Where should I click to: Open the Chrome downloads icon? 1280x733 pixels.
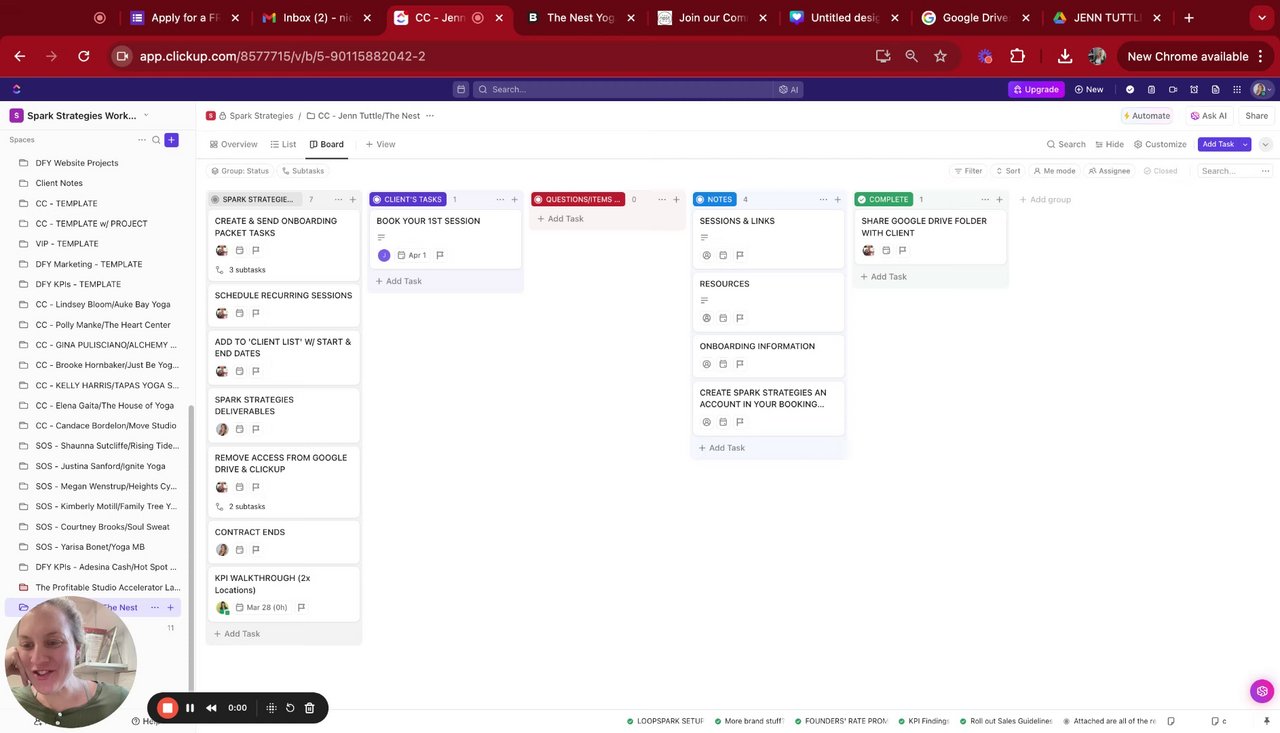coord(1065,57)
